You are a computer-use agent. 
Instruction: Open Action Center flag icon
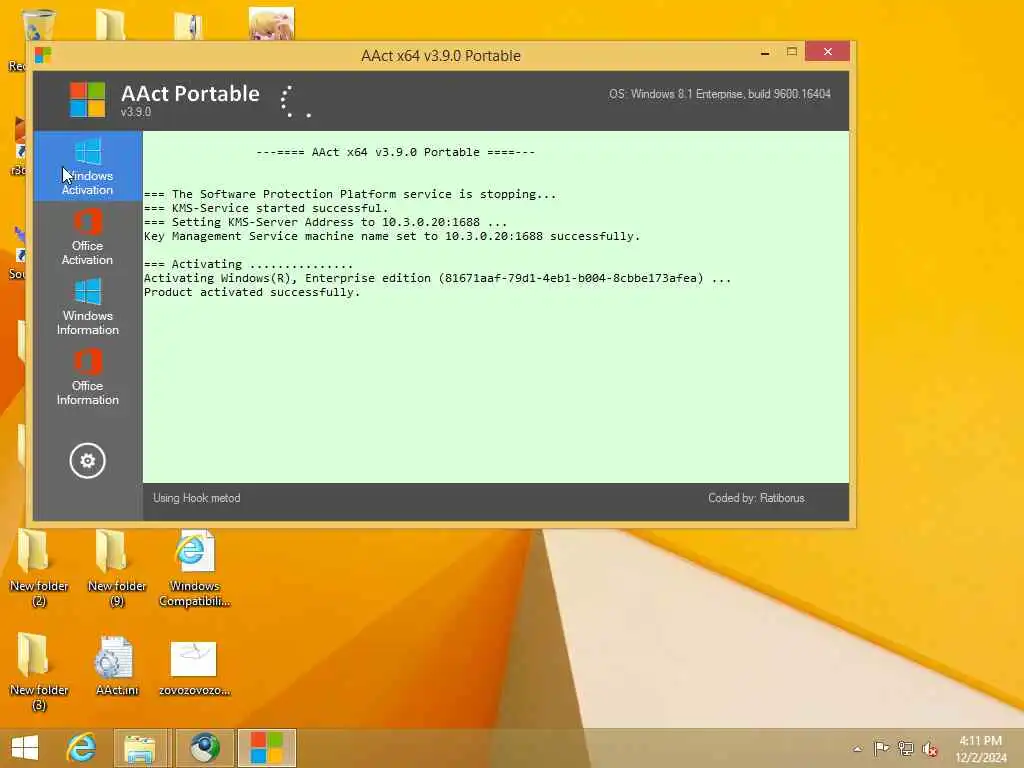coord(882,748)
